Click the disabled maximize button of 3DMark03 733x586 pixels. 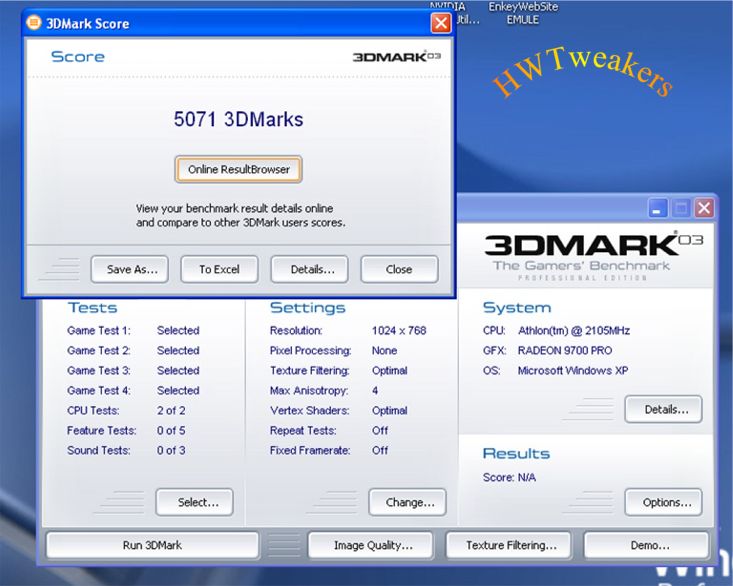point(681,208)
